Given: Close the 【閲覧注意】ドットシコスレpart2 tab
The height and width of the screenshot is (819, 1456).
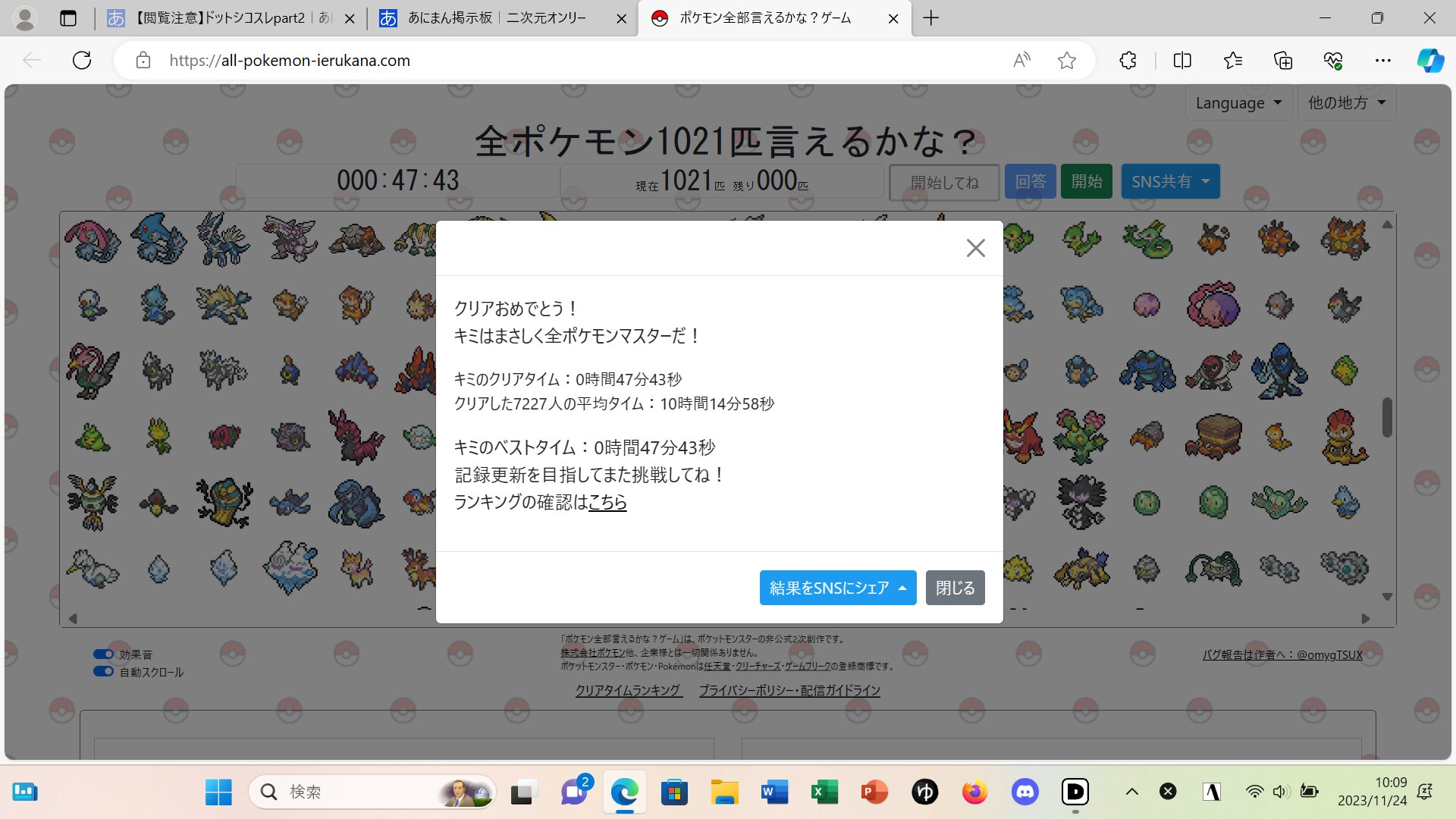Looking at the screenshot, I should pyautogui.click(x=350, y=19).
